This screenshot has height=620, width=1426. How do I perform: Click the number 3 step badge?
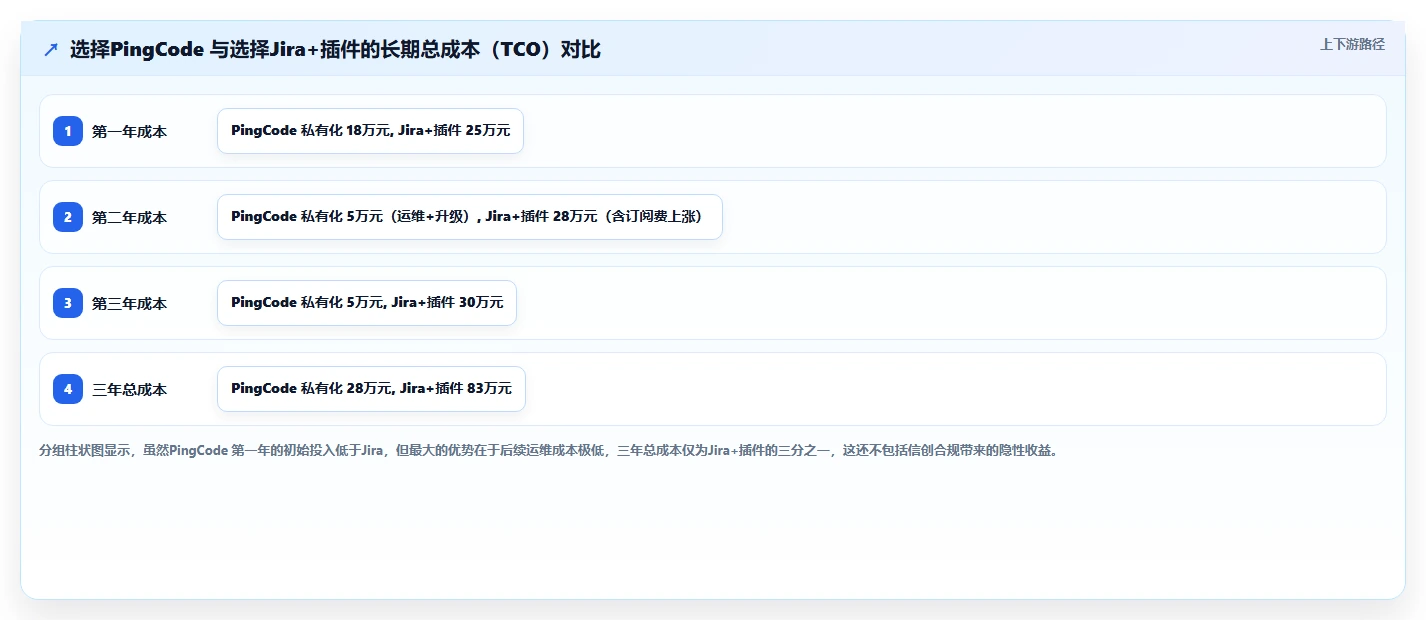point(68,303)
